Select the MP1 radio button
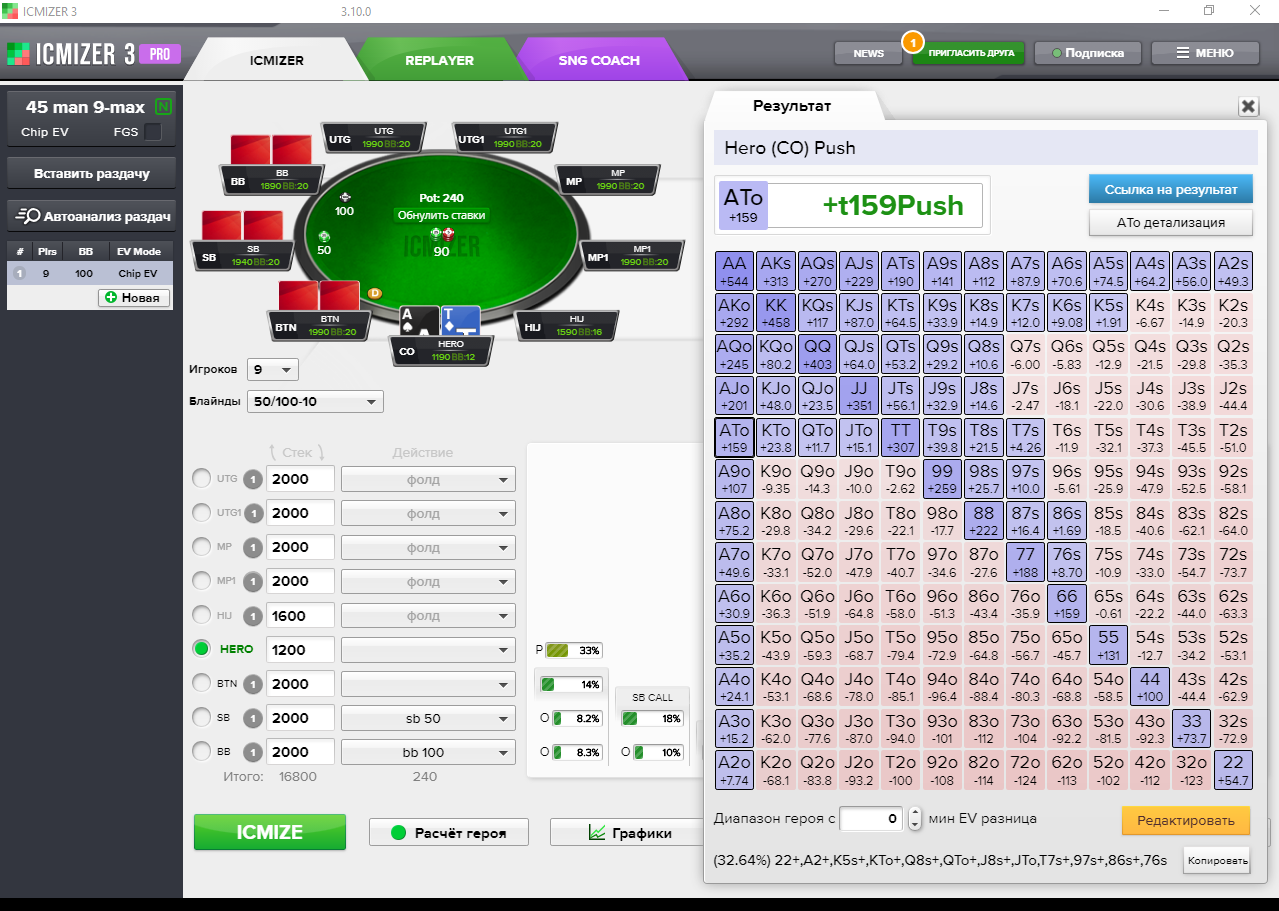The width and height of the screenshot is (1279, 911). coord(201,581)
